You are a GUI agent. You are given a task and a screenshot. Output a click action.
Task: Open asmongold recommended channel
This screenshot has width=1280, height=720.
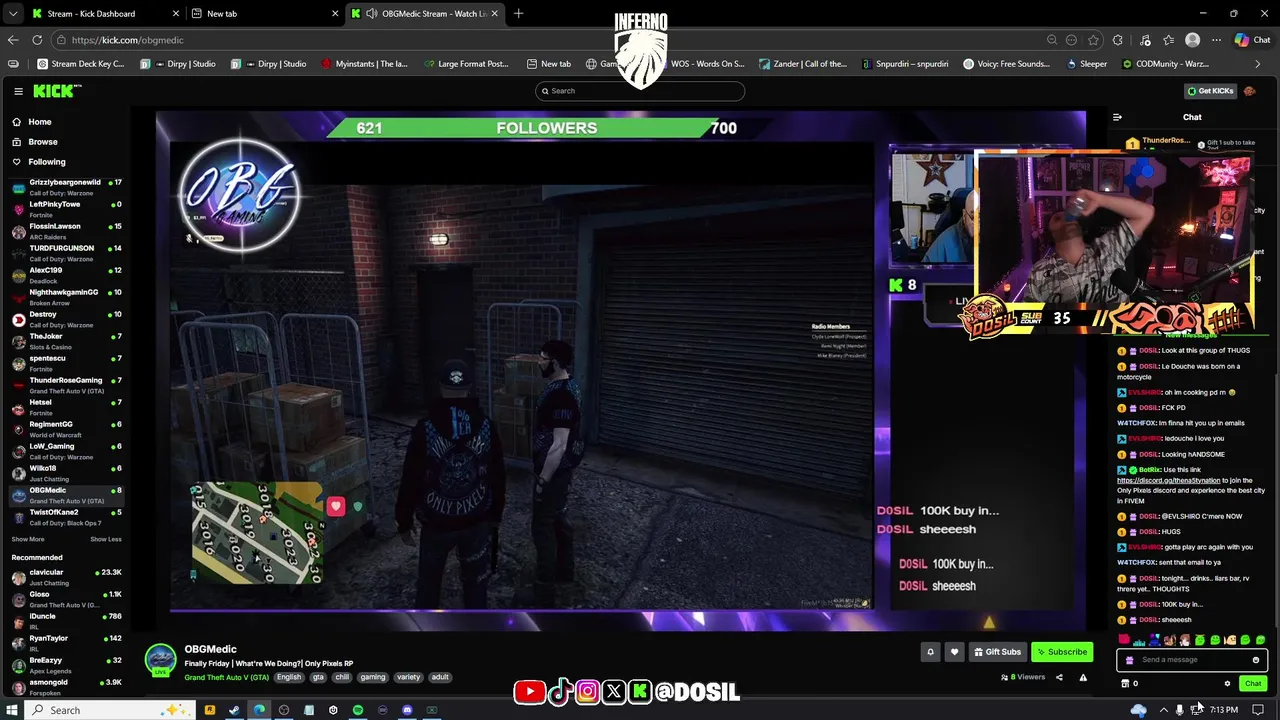66,687
